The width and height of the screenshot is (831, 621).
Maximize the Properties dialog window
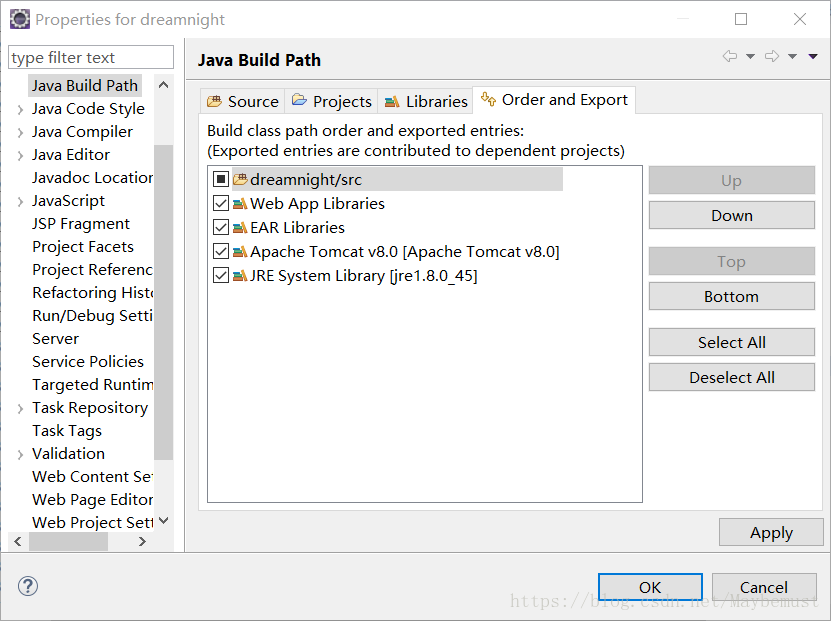point(741,19)
